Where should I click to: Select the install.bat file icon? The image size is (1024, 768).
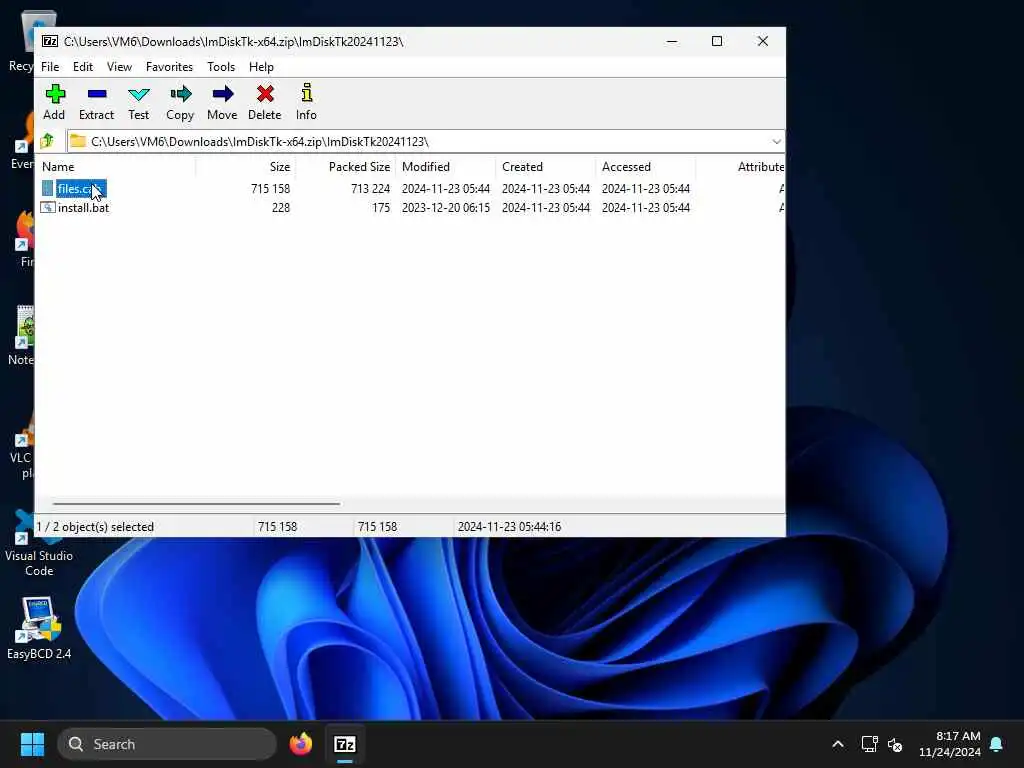click(48, 207)
